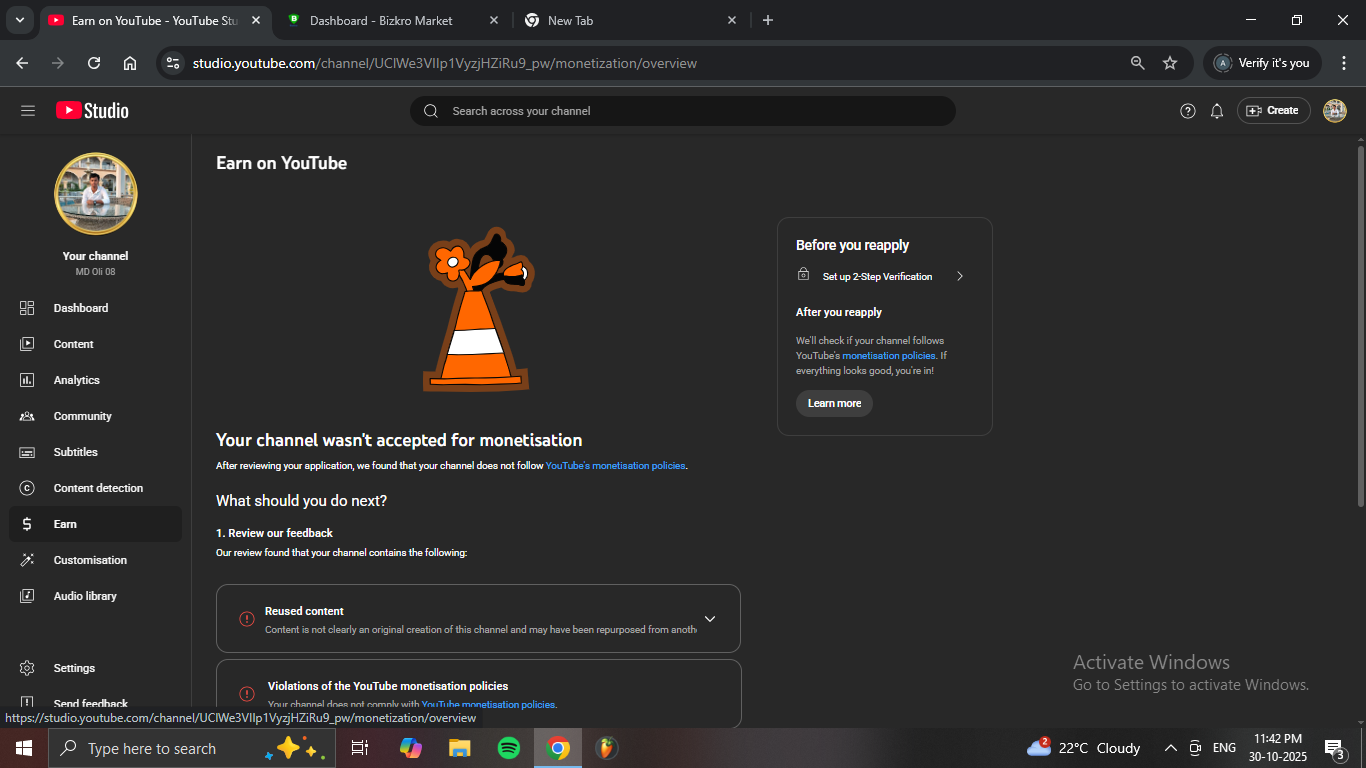The image size is (1366, 768).
Task: Click the Help question mark icon
Action: click(1187, 111)
